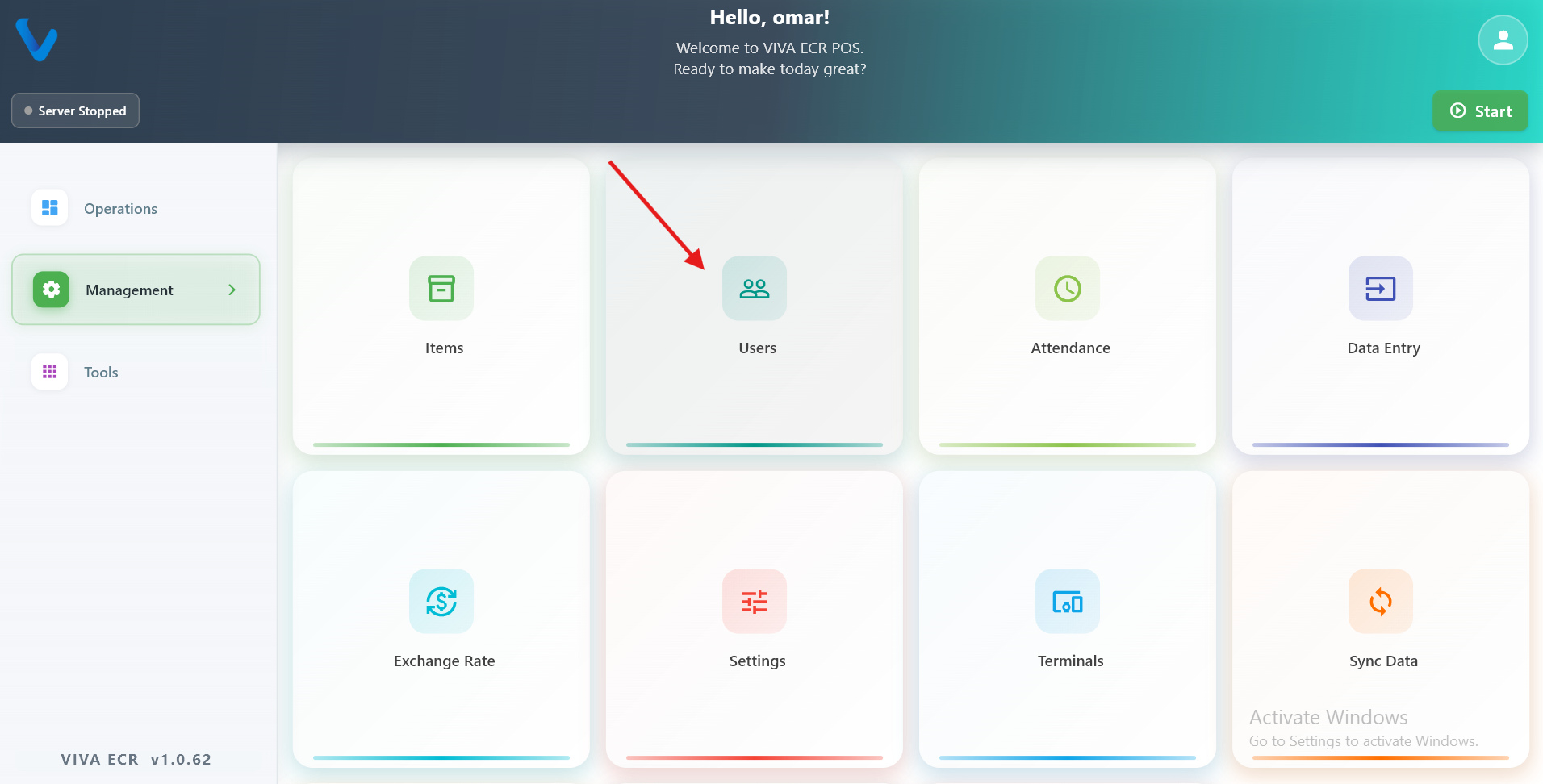Open the Terminals devices icon
The height and width of the screenshot is (784, 1543).
(x=1068, y=602)
